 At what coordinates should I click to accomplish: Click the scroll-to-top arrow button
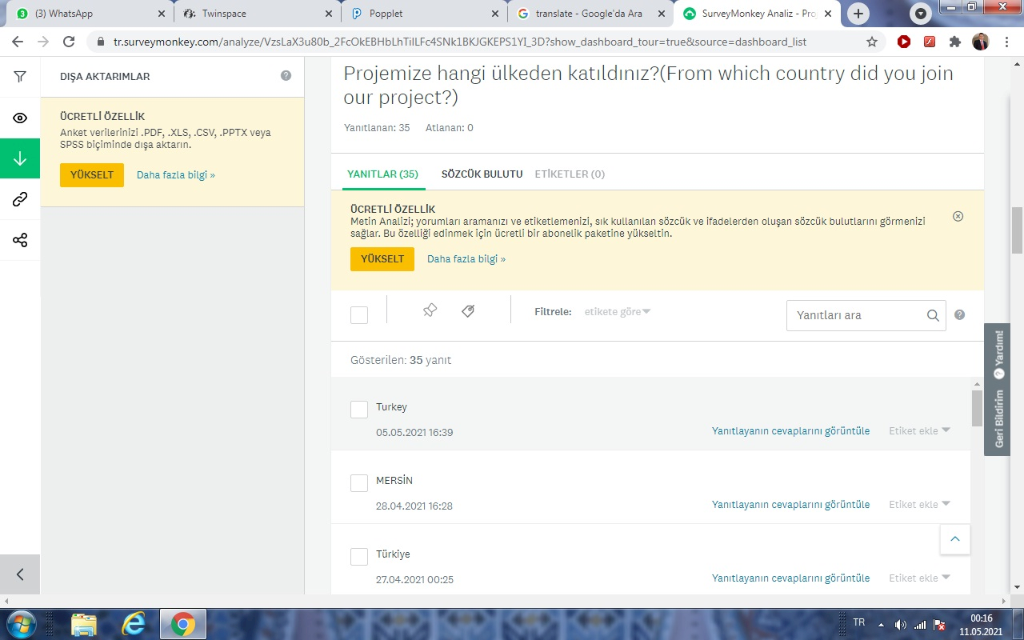955,539
